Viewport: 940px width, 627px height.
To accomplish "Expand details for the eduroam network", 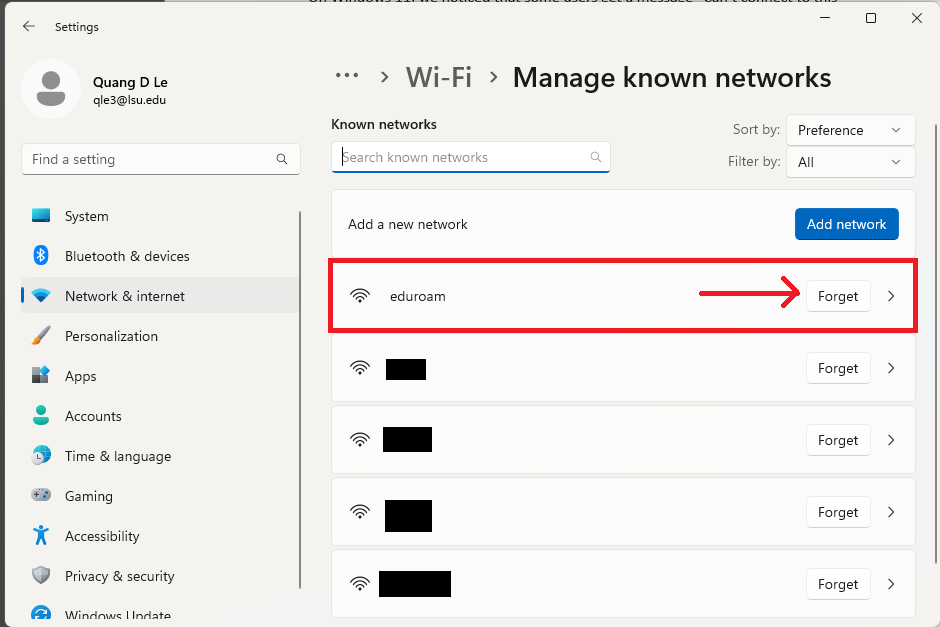I will 891,296.
